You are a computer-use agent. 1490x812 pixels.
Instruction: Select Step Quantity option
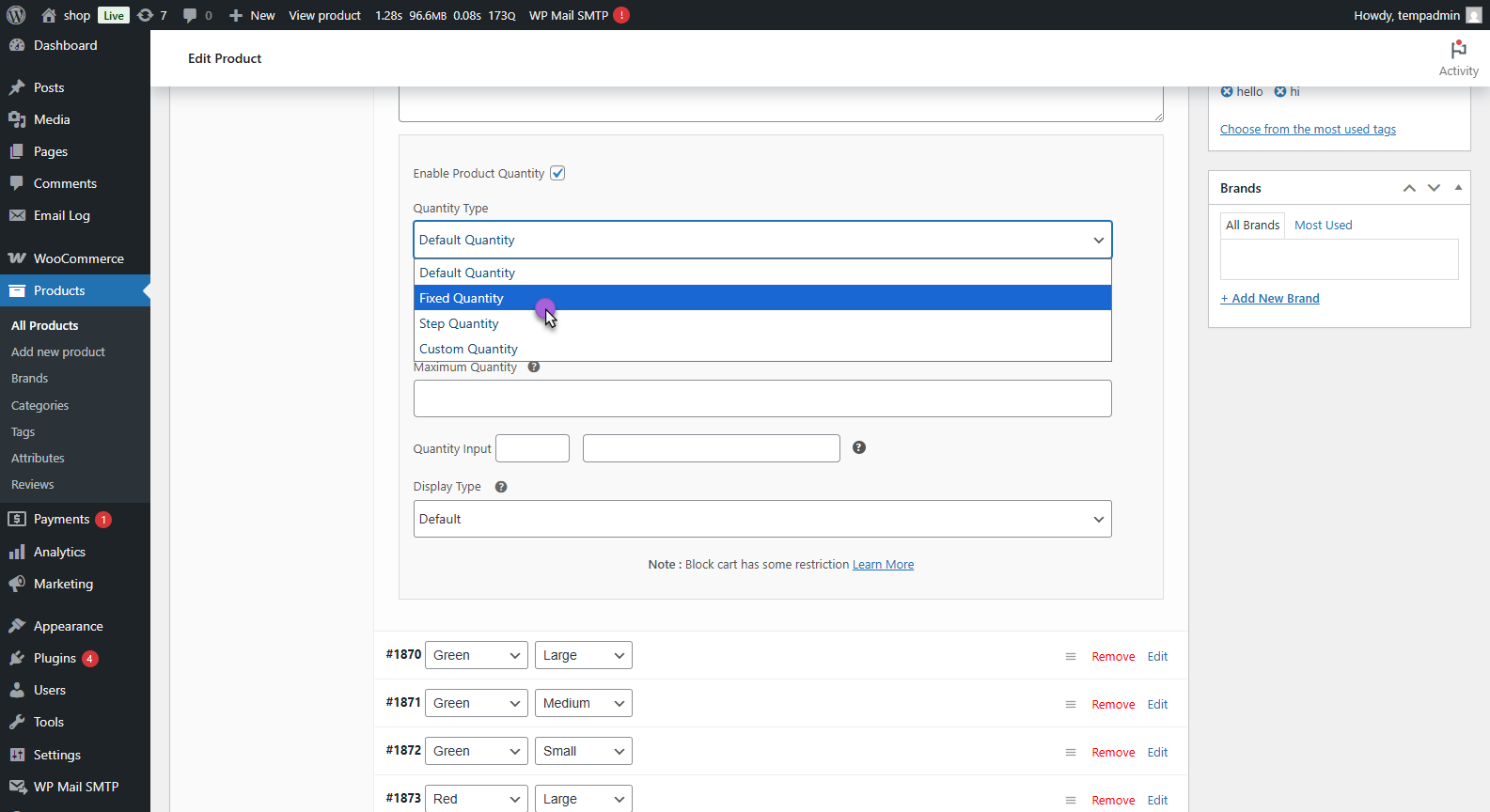click(459, 323)
